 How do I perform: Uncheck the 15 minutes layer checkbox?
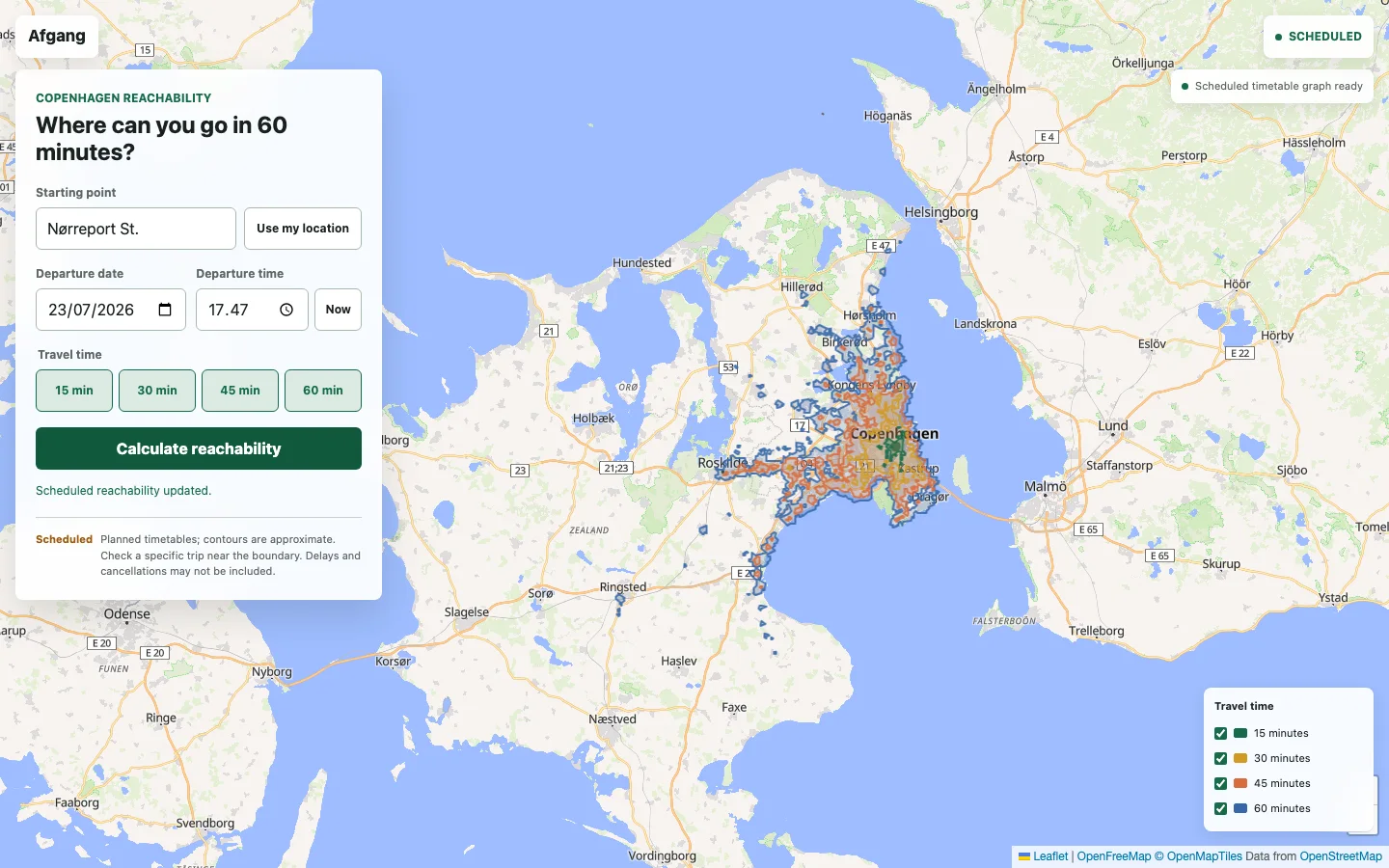tap(1221, 733)
